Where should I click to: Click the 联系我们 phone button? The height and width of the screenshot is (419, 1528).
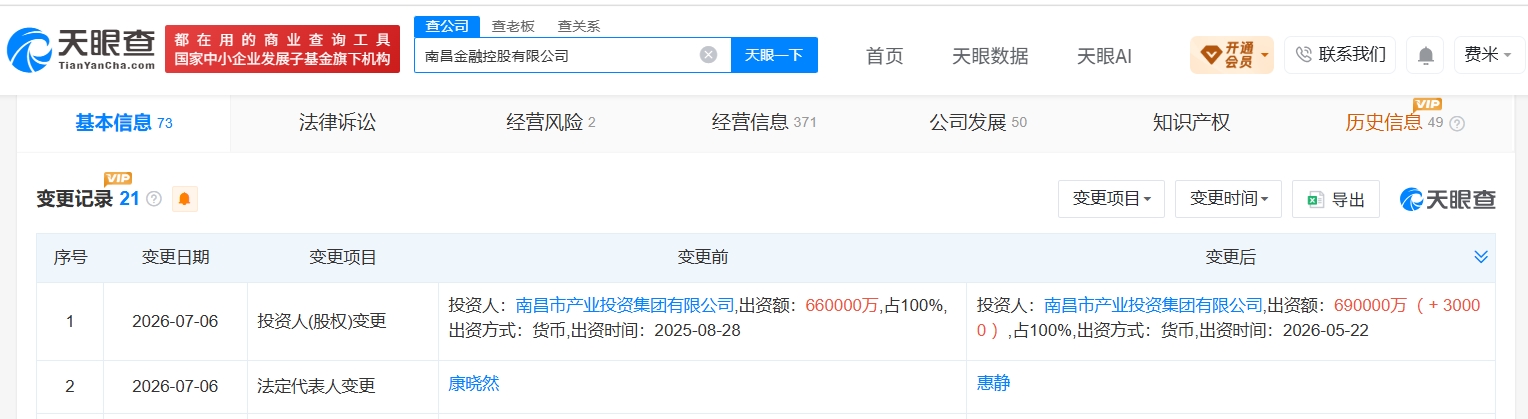click(x=1340, y=55)
